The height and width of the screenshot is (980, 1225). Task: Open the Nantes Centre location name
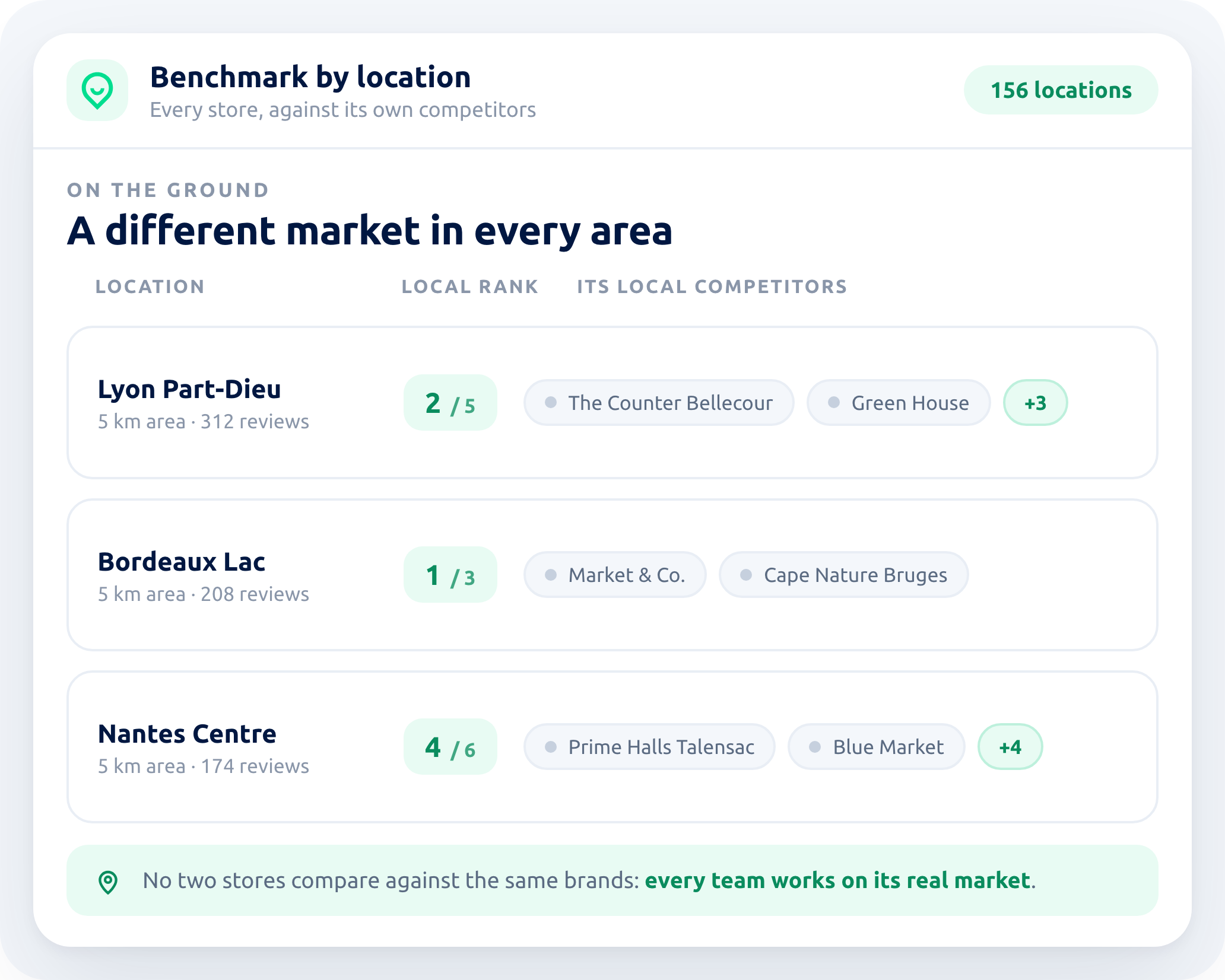pyautogui.click(x=187, y=734)
